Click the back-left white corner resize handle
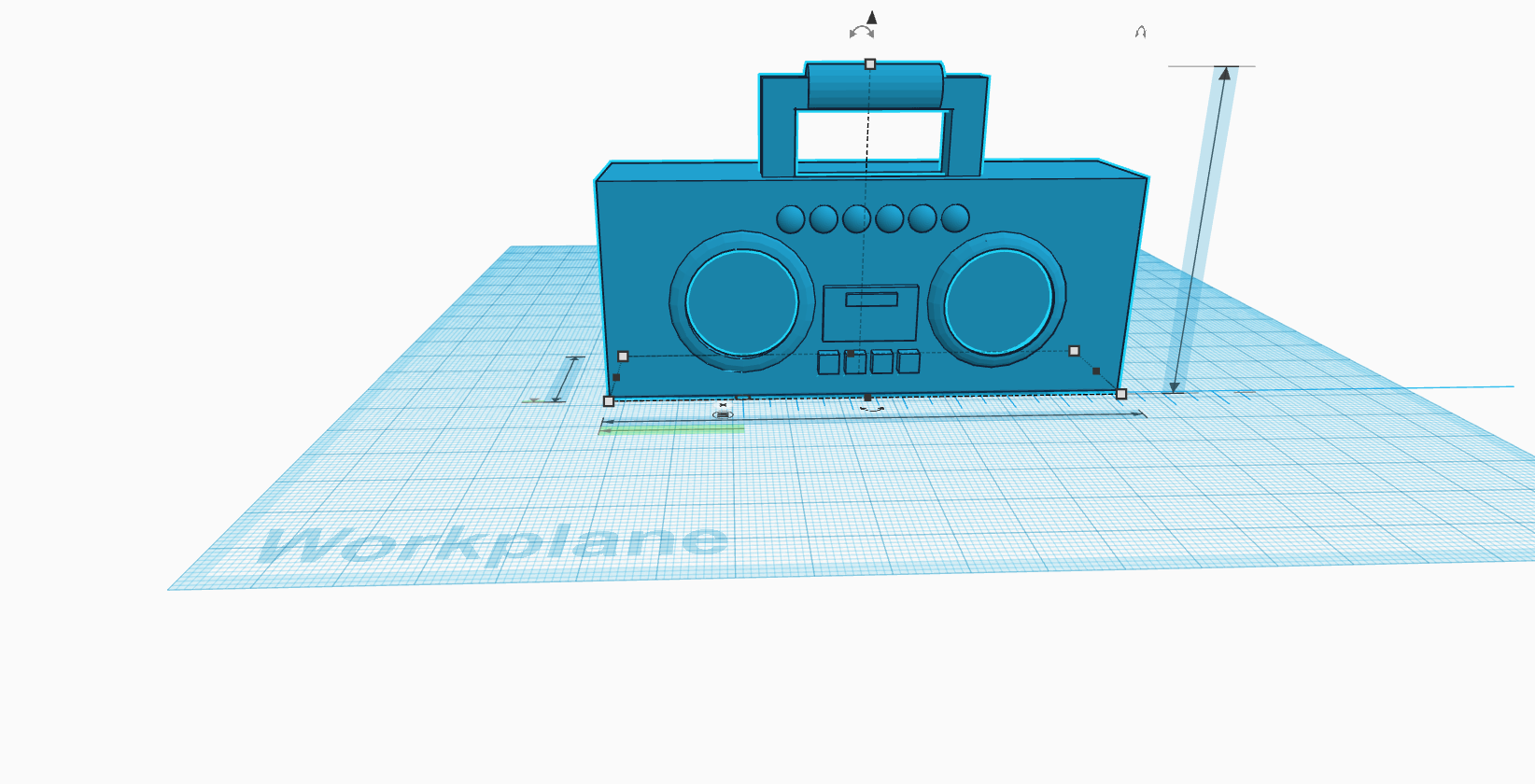Screen dimensions: 1535x784 pos(623,357)
